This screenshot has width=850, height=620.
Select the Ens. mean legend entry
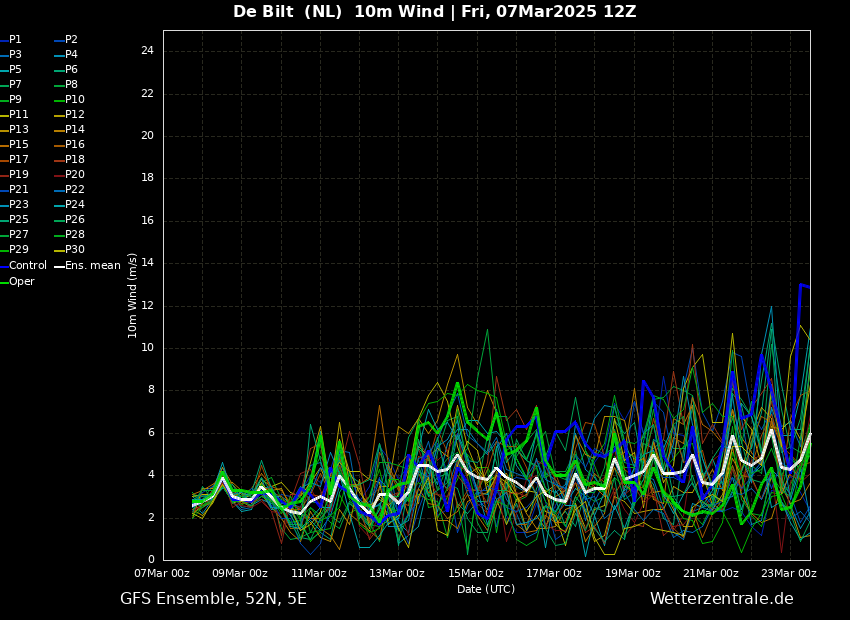click(87, 266)
